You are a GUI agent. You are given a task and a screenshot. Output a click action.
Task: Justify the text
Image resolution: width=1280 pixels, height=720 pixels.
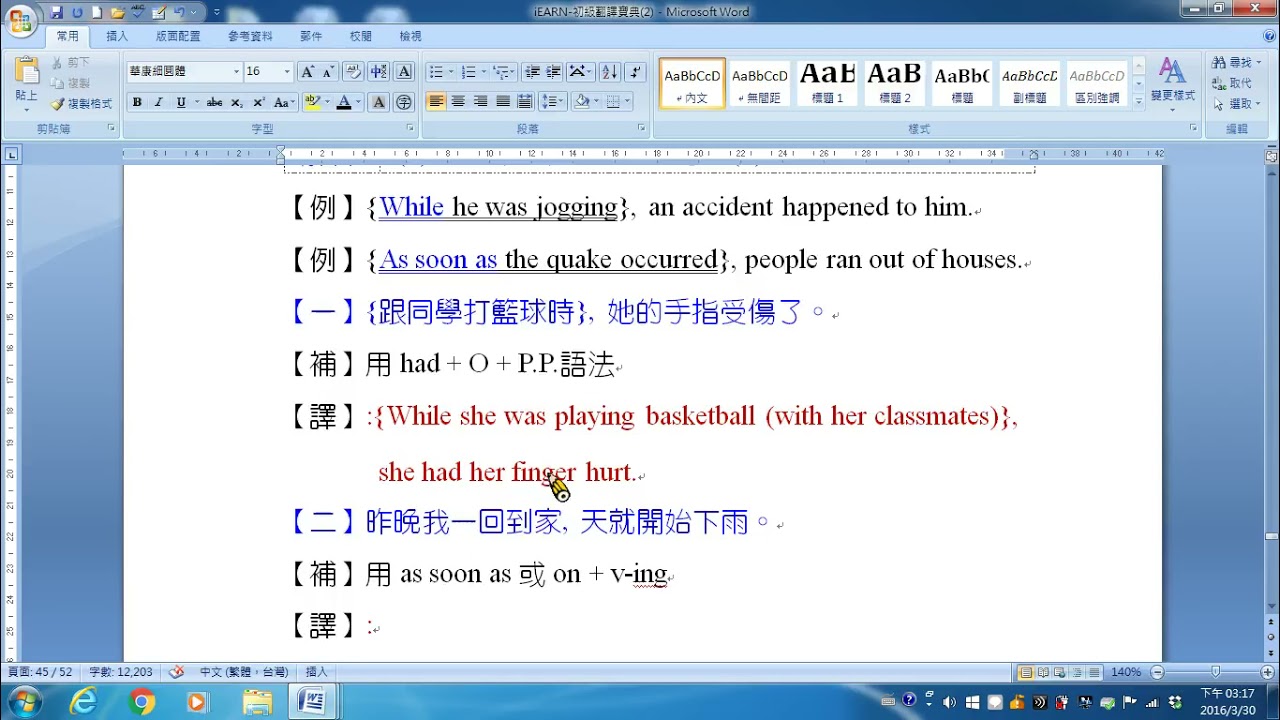(502, 102)
